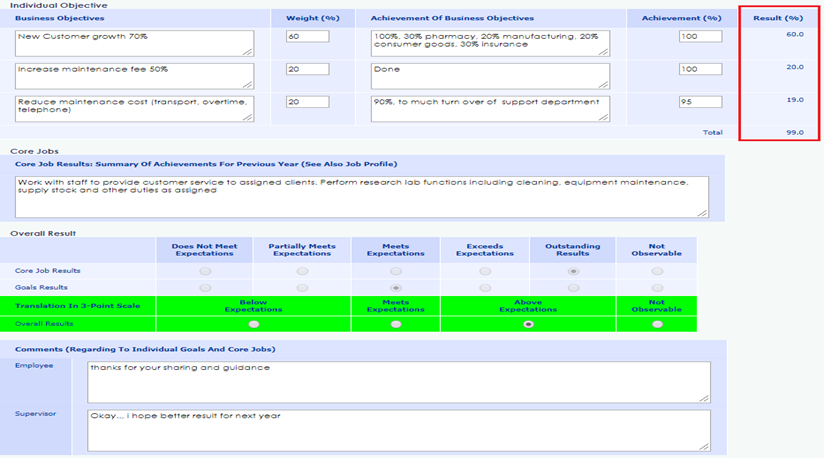The image size is (824, 458).
Task: Click the 'Result (%)' column header
Action: pyautogui.click(x=779, y=18)
